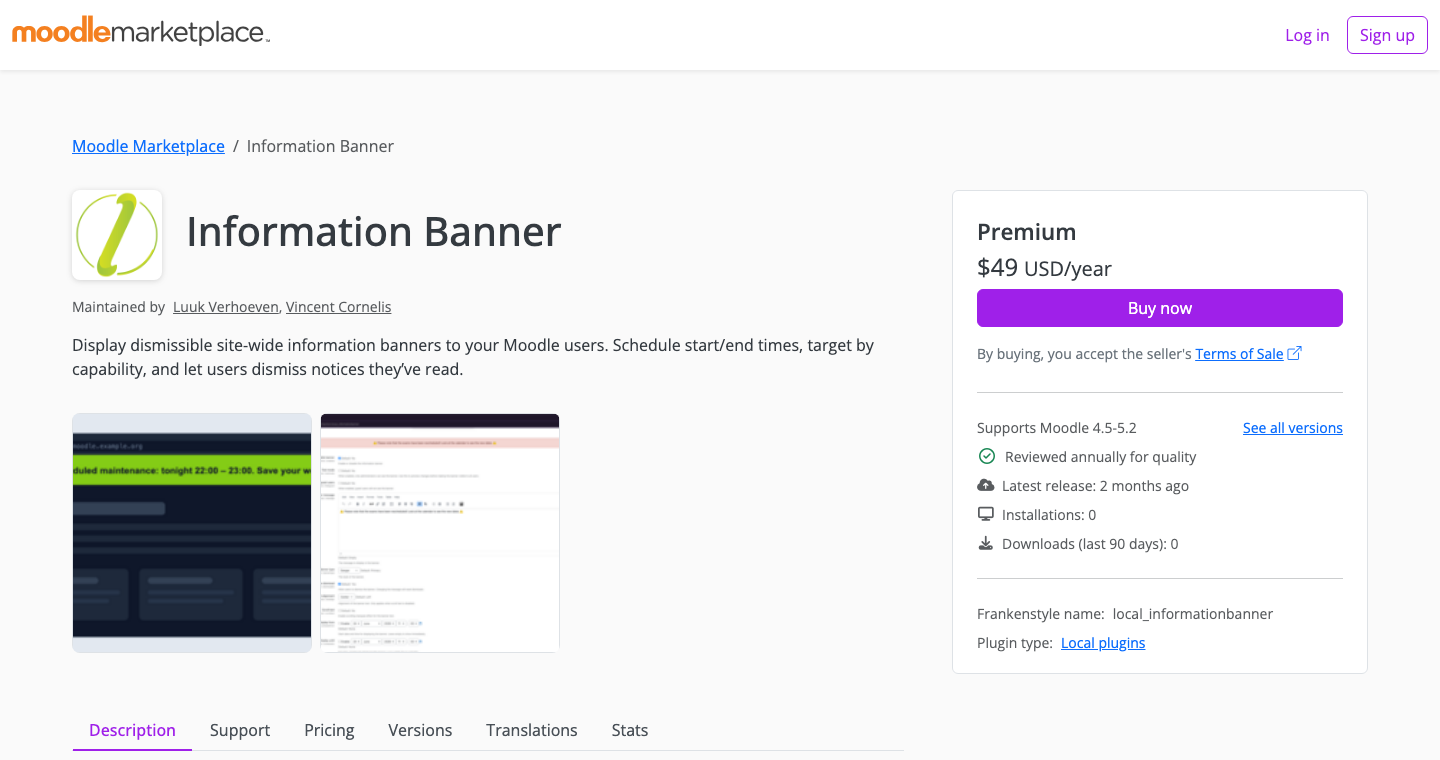Viewport: 1440px width, 760px height.
Task: Click the monitor installations icon
Action: click(x=986, y=514)
